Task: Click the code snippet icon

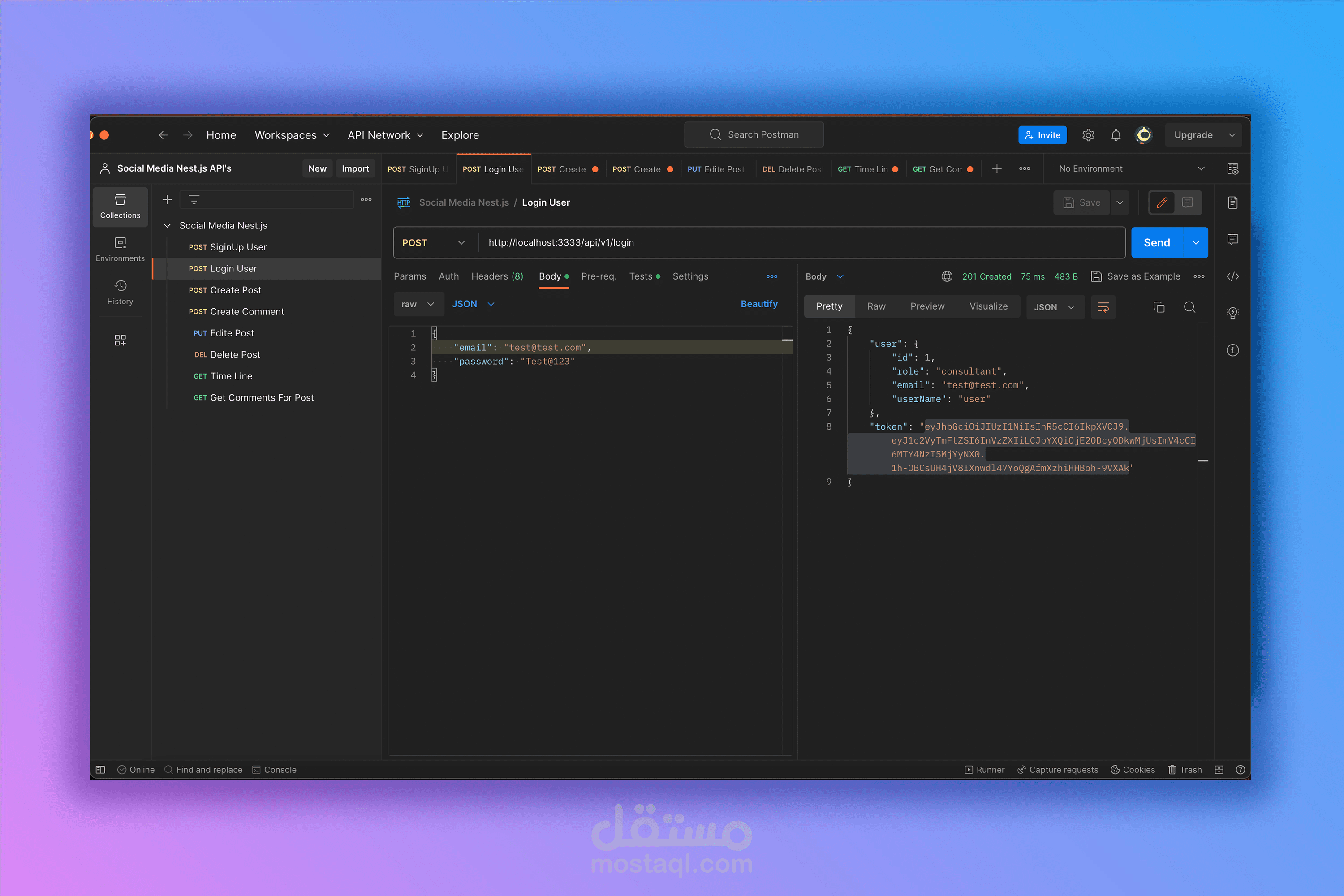Action: 1232,276
